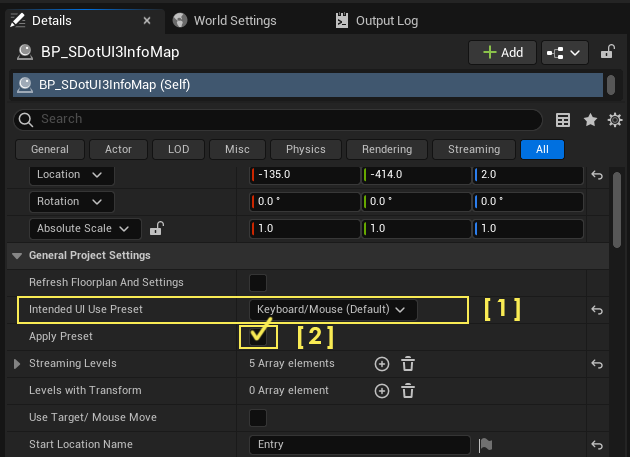
Task: Click the '5 Array elements' text
Action: pos(292,363)
